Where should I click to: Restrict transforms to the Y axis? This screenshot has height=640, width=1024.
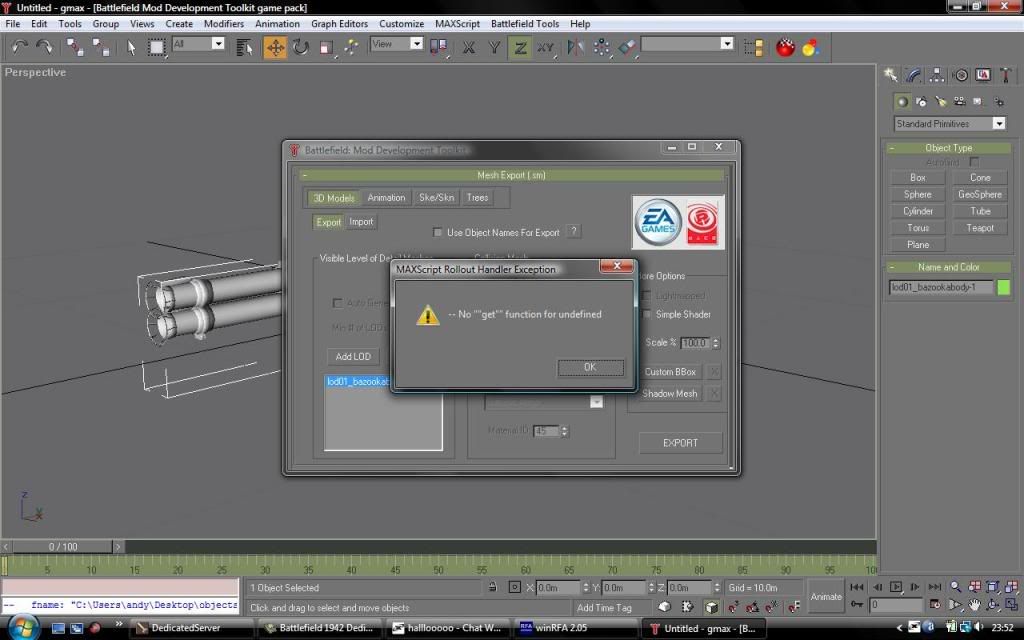tap(494, 47)
